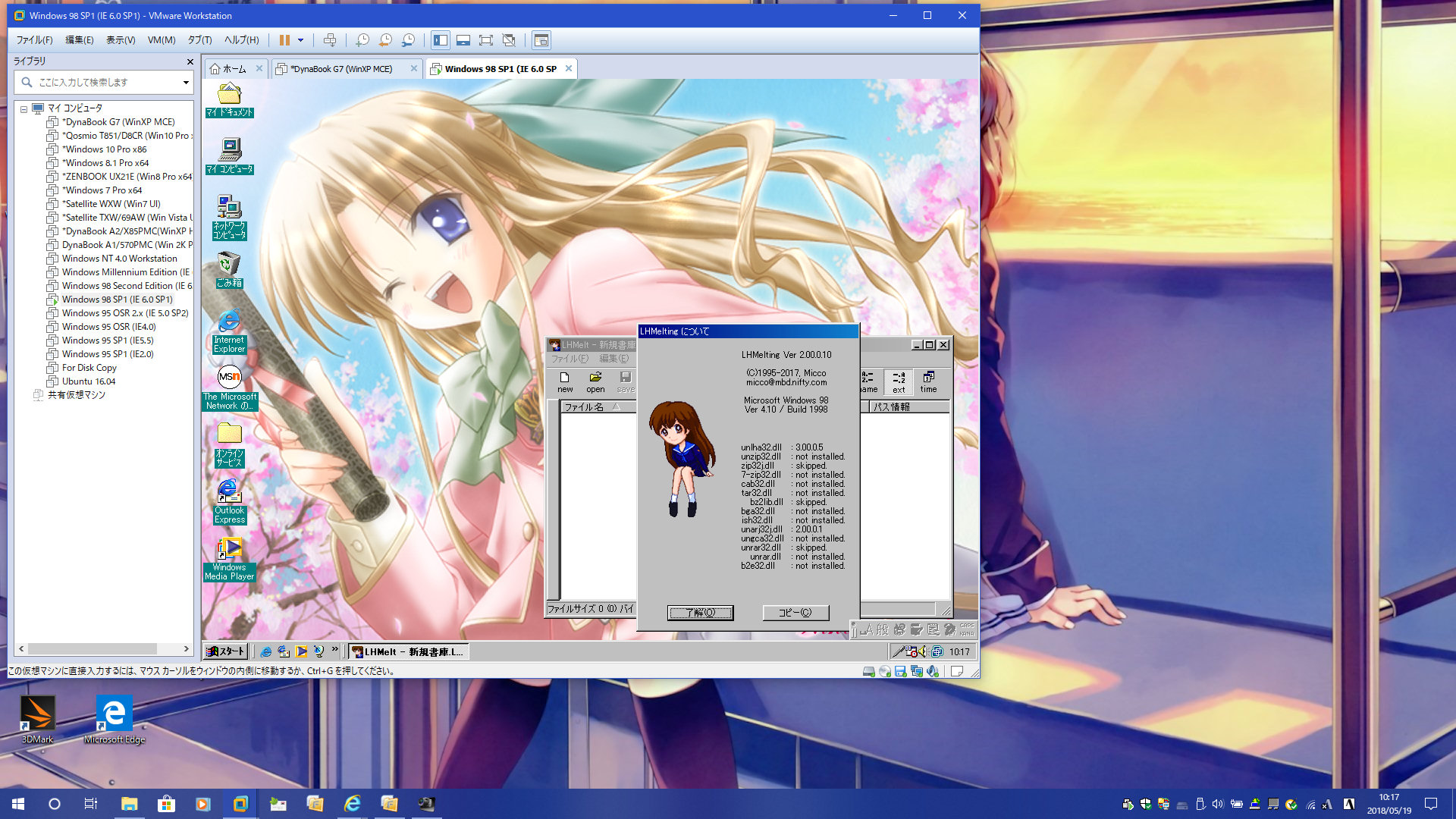Click the VMware sound card status icon
This screenshot has width=1456, height=819.
tap(933, 671)
